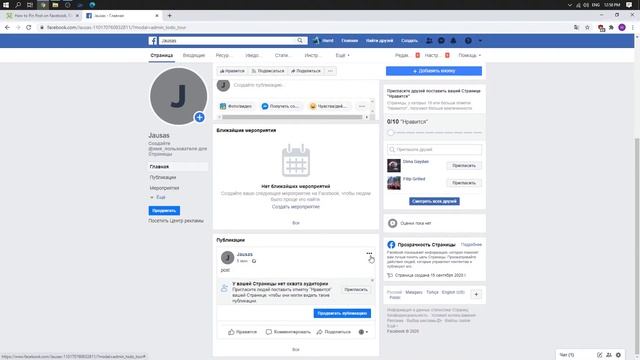Image resolution: width=640 pixels, height=360 pixels.
Task: Open Посетить Центр рекламы link
Action: click(x=176, y=220)
